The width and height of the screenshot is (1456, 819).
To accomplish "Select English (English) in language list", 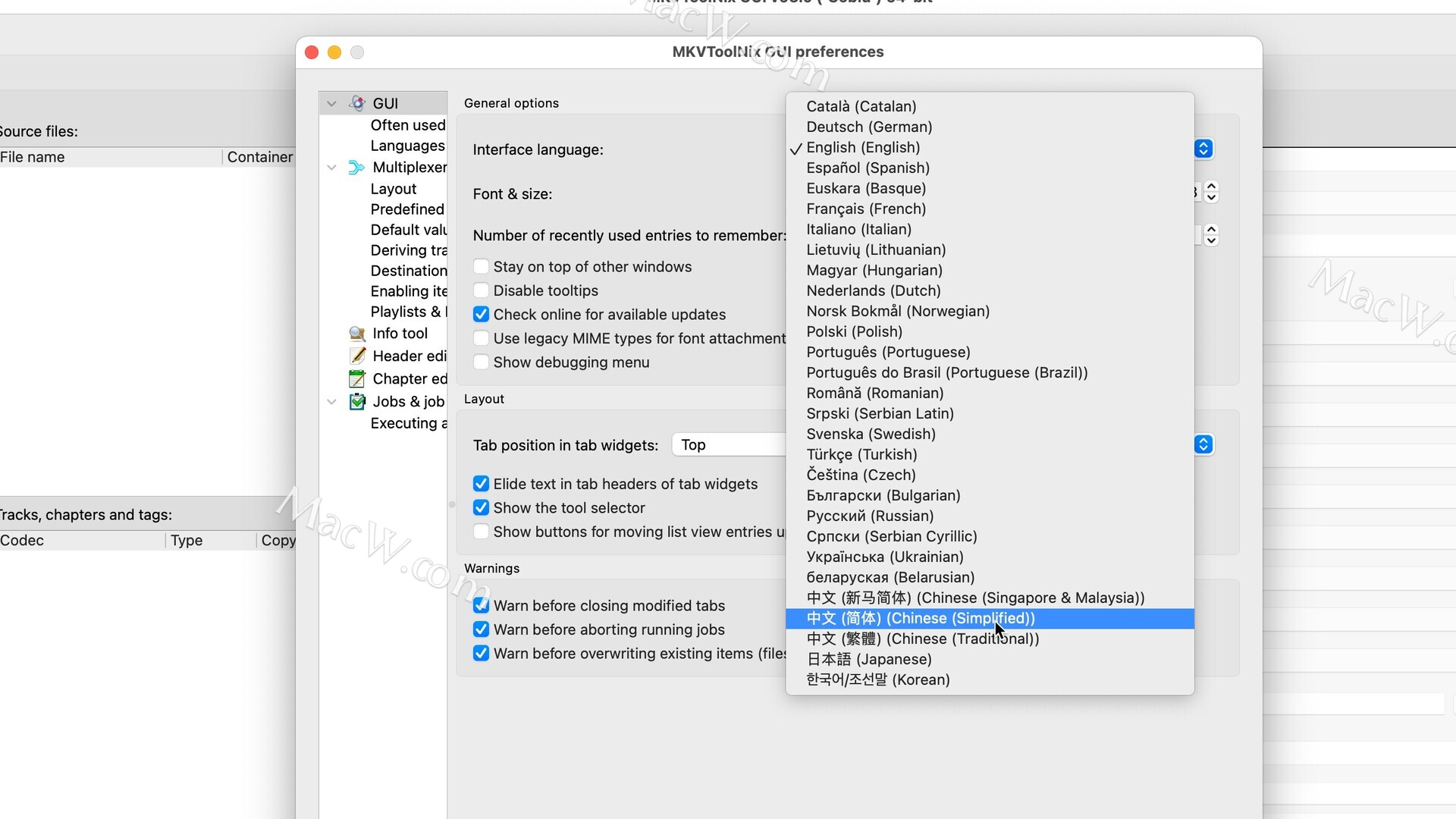I will [990, 147].
